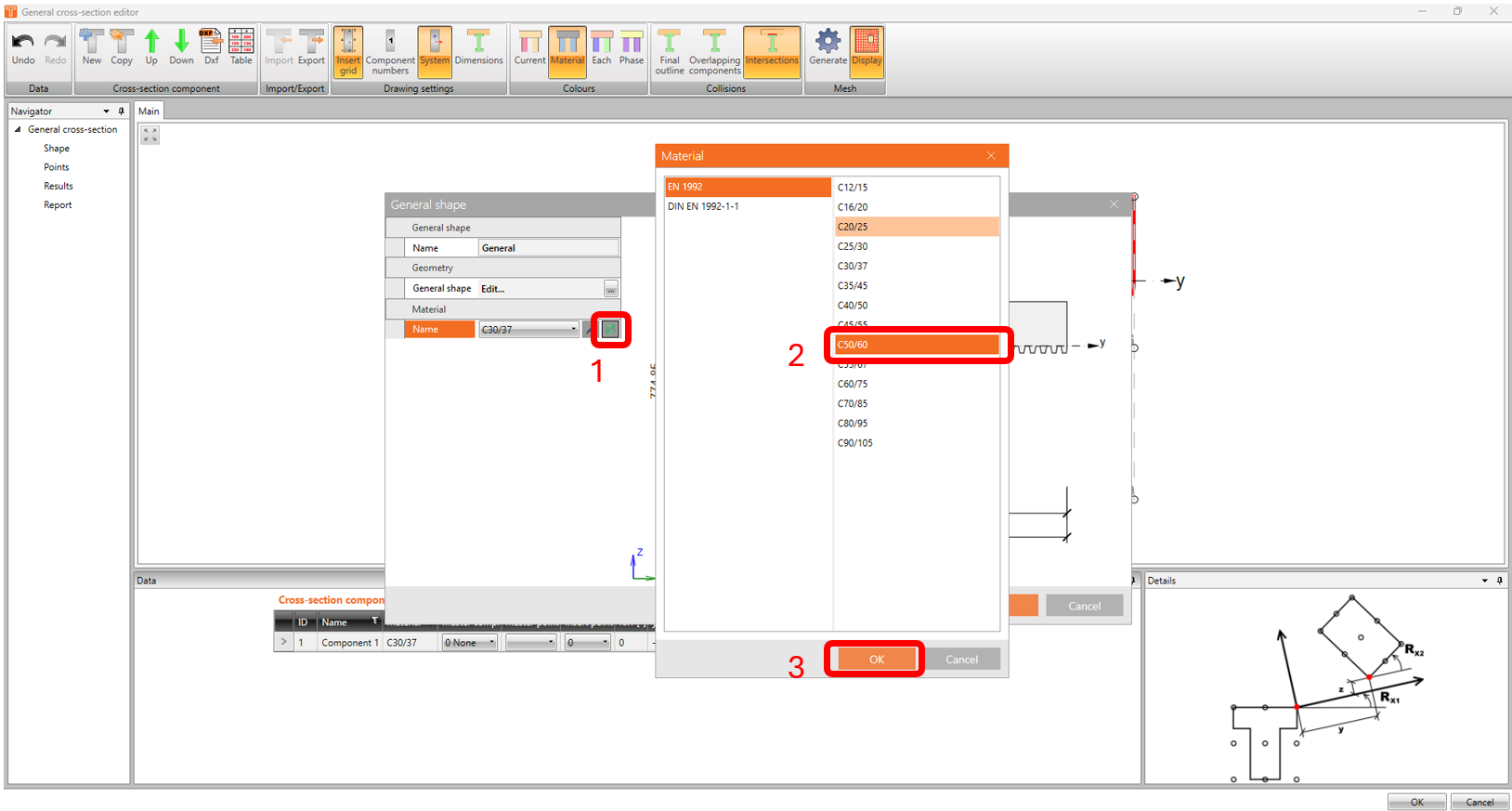Select Results in the Navigator tree
Screen dimensions: 1512x811
tap(59, 186)
